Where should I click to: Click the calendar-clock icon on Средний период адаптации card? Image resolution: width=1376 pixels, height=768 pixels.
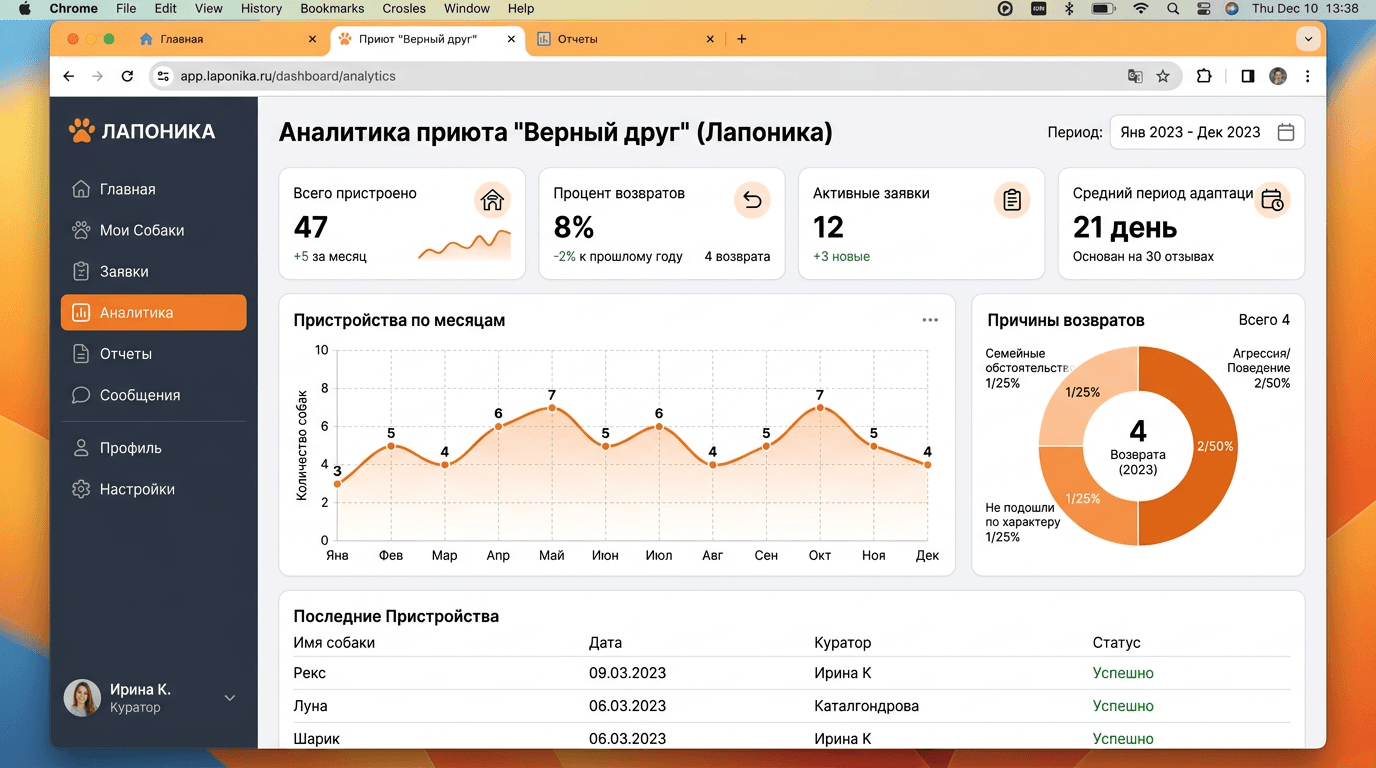pyautogui.click(x=1272, y=200)
